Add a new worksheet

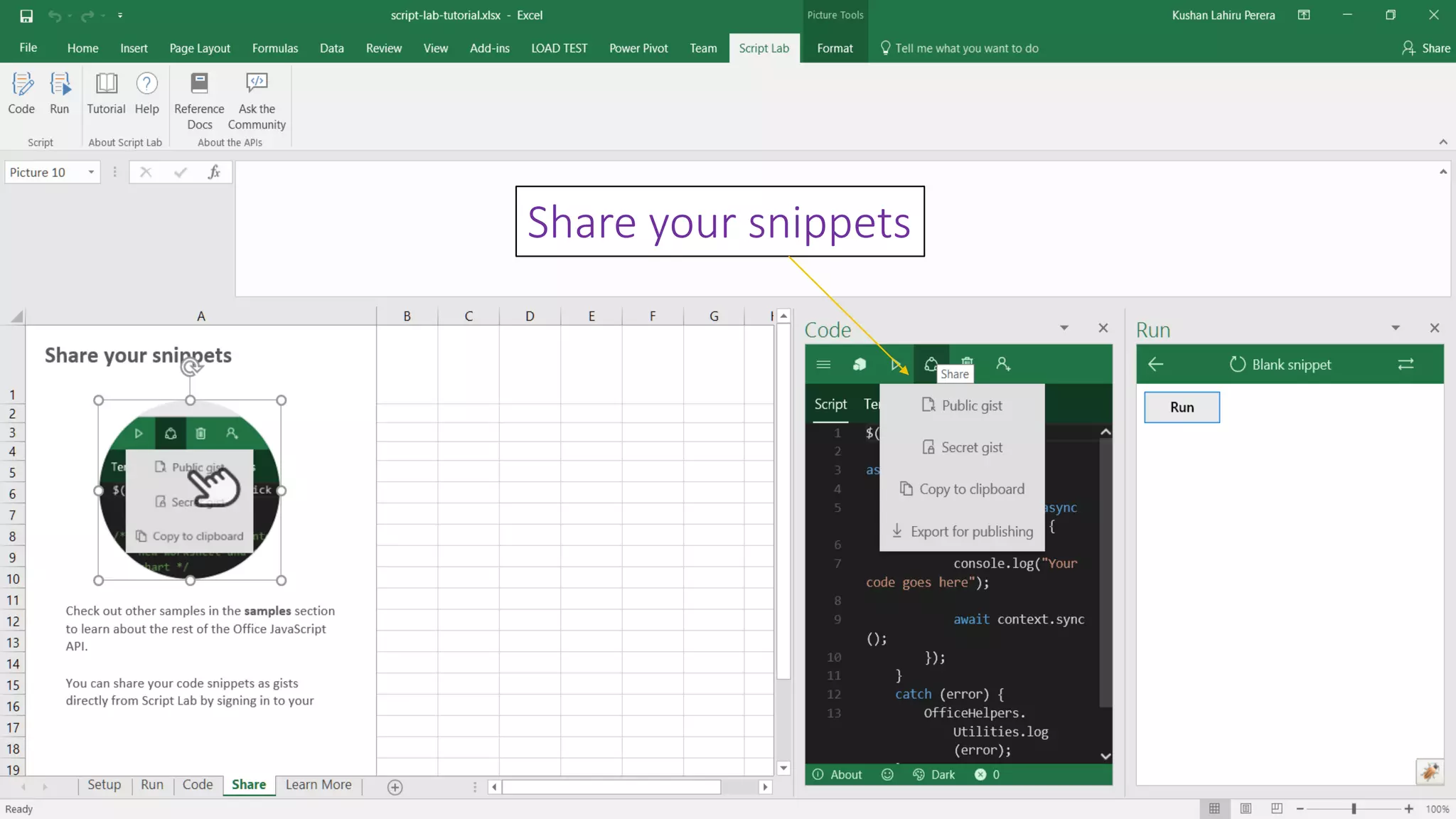395,787
